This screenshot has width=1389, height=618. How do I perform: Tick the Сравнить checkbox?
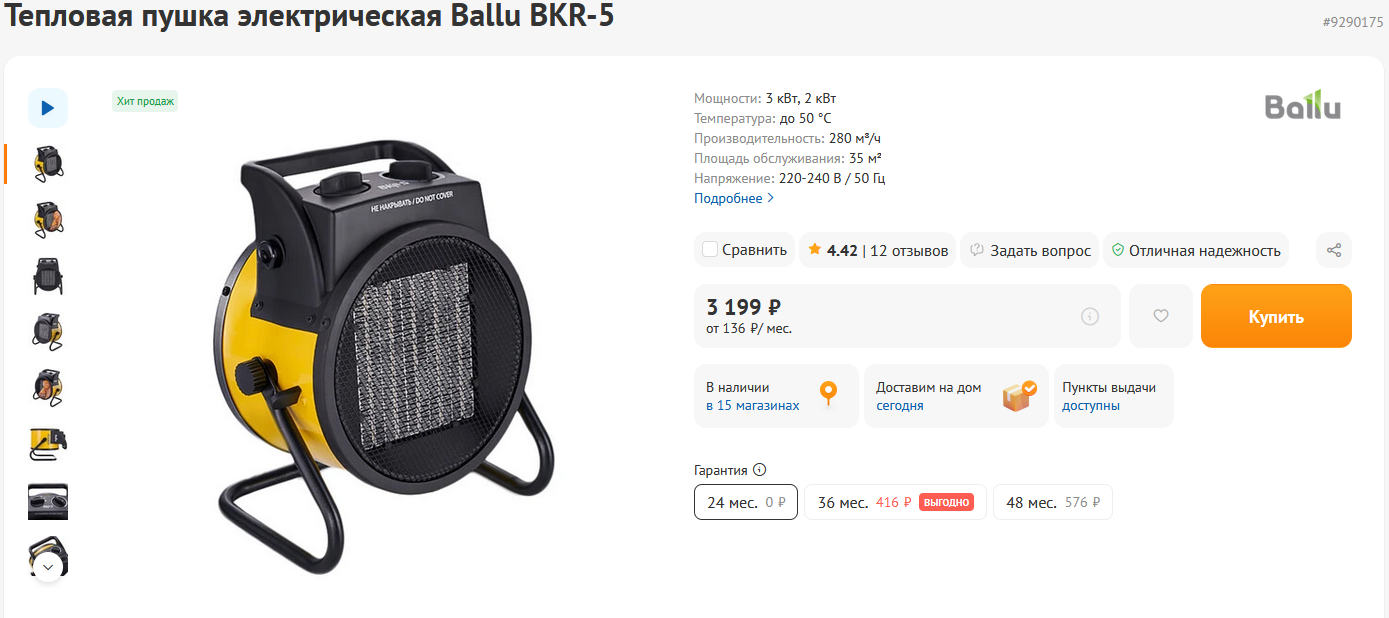point(710,250)
